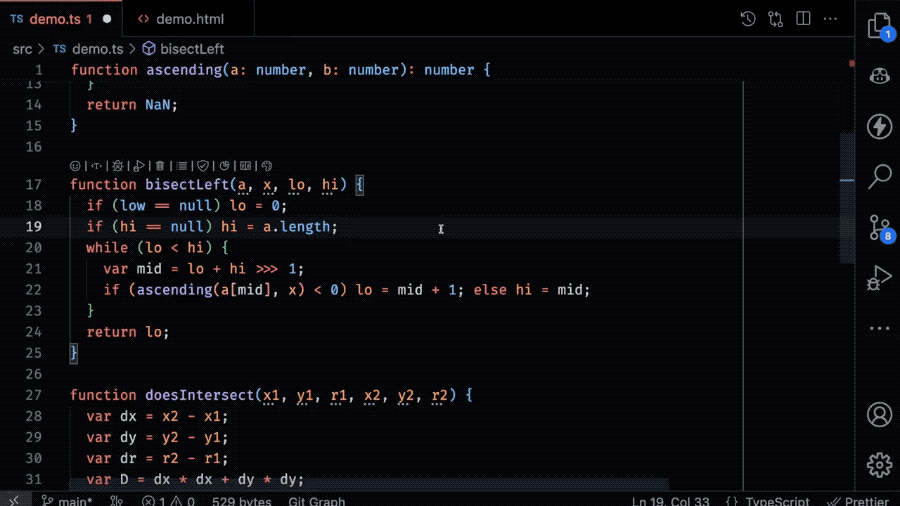Click the trash can code lens icon
Image resolution: width=900 pixels, height=506 pixels.
tap(160, 166)
